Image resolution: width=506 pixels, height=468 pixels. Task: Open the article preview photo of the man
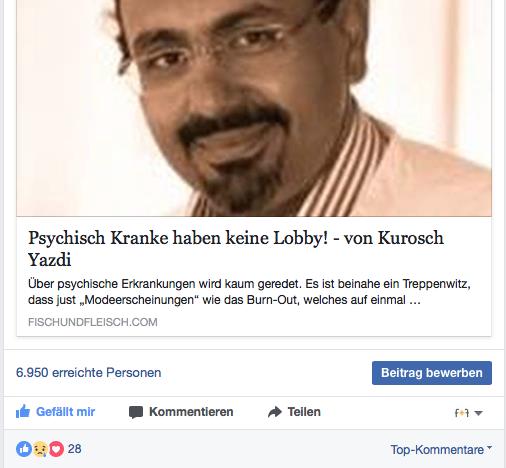[254, 108]
